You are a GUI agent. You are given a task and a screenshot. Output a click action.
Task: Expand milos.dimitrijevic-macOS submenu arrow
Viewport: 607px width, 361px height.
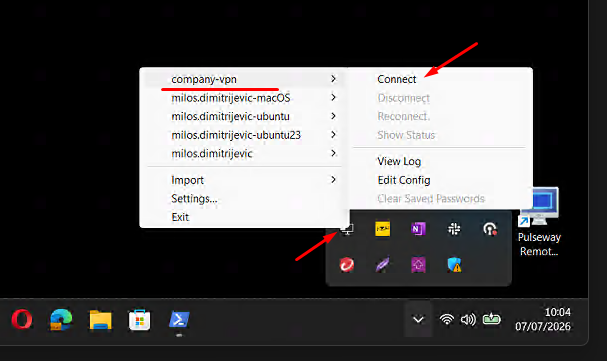tap(333, 98)
